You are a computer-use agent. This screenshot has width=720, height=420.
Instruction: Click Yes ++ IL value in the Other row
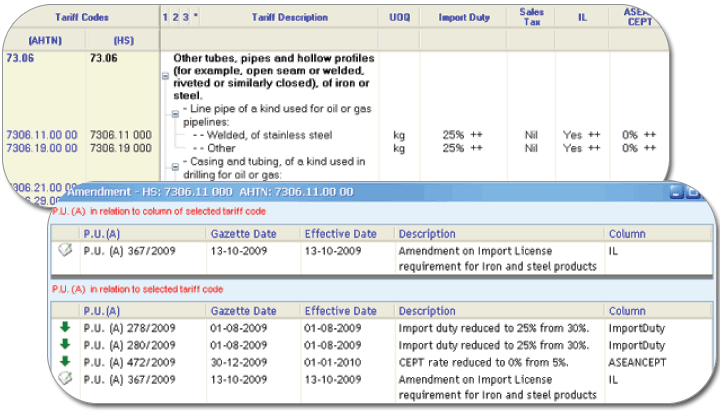point(582,148)
